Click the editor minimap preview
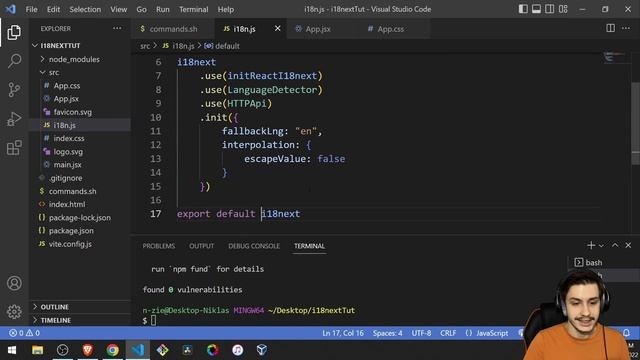 (x=614, y=57)
